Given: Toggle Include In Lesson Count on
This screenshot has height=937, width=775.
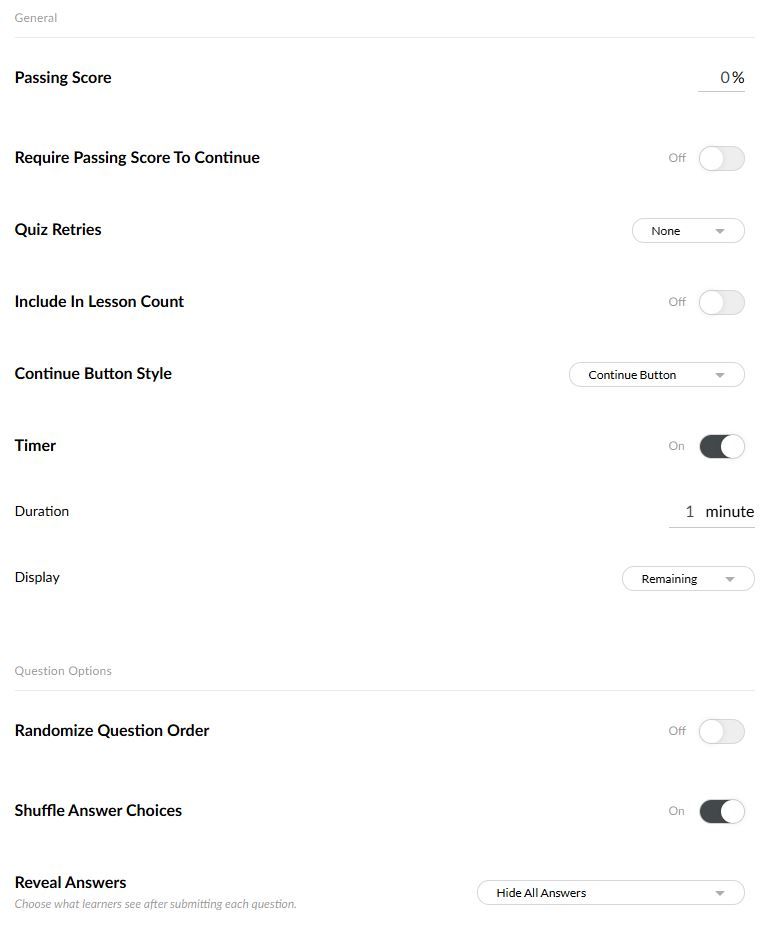Looking at the screenshot, I should click(x=721, y=302).
